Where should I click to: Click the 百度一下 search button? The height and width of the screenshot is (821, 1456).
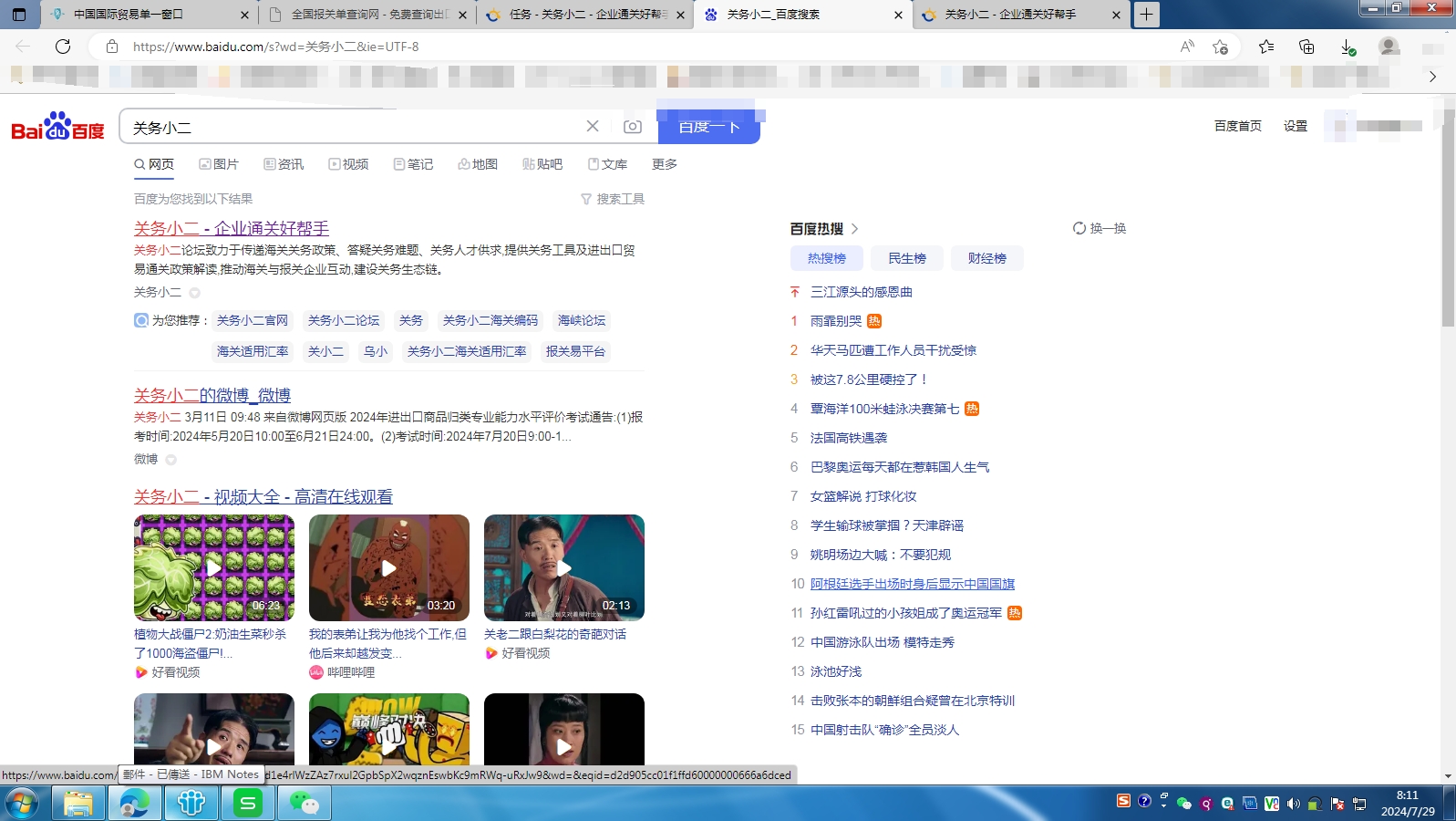click(x=709, y=126)
